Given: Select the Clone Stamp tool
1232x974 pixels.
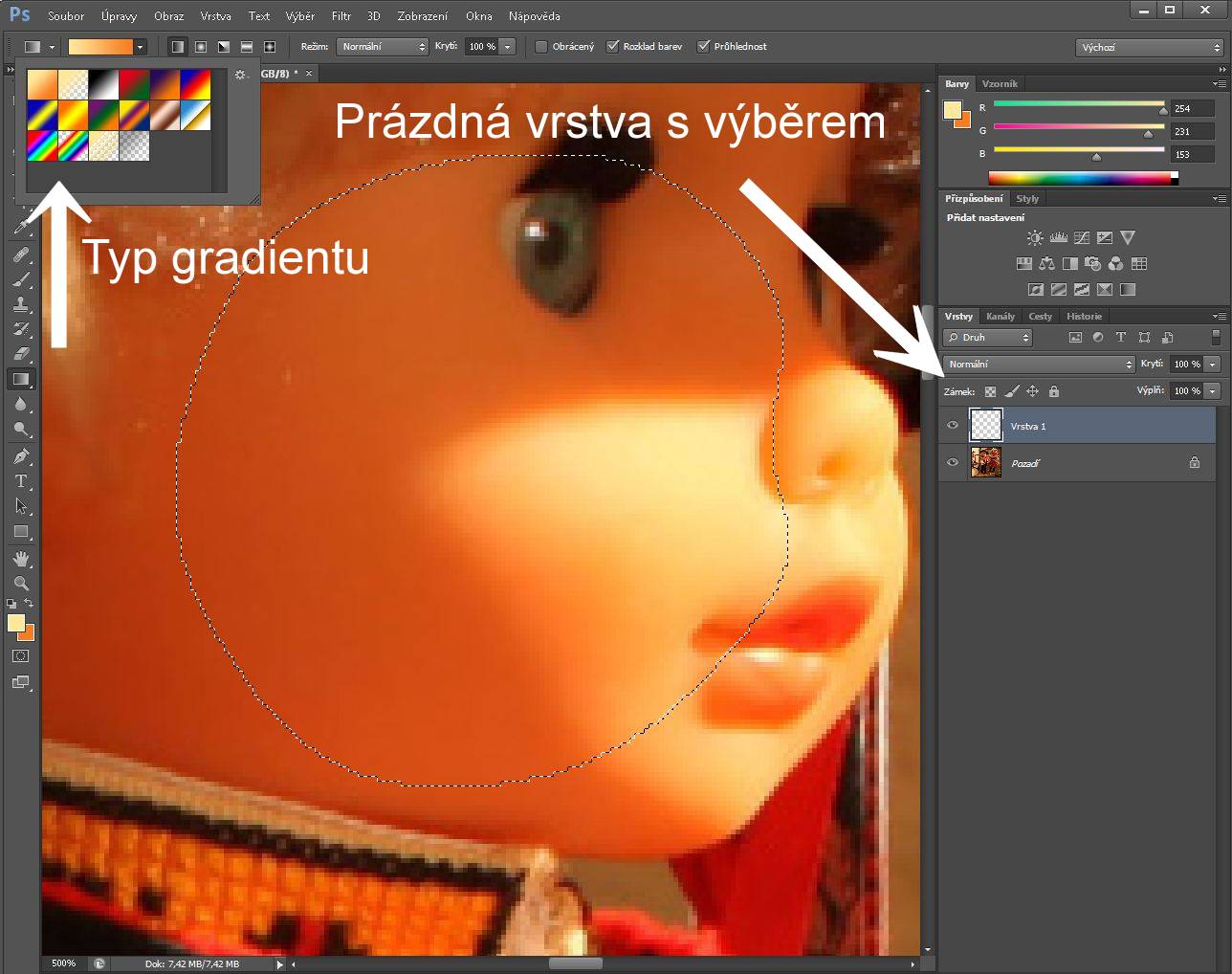Looking at the screenshot, I should [x=20, y=304].
